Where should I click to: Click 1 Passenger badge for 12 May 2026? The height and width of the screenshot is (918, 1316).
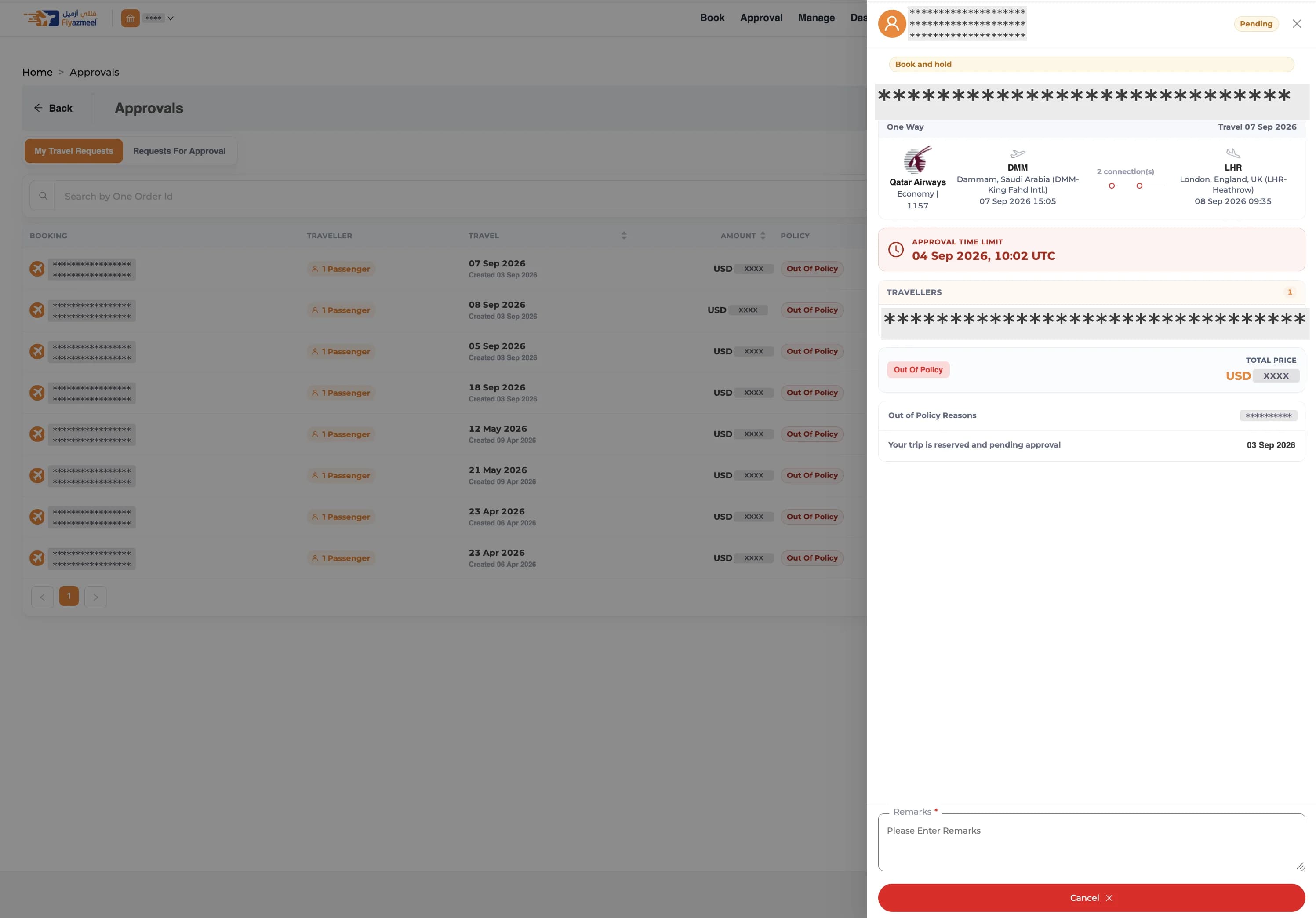click(341, 434)
